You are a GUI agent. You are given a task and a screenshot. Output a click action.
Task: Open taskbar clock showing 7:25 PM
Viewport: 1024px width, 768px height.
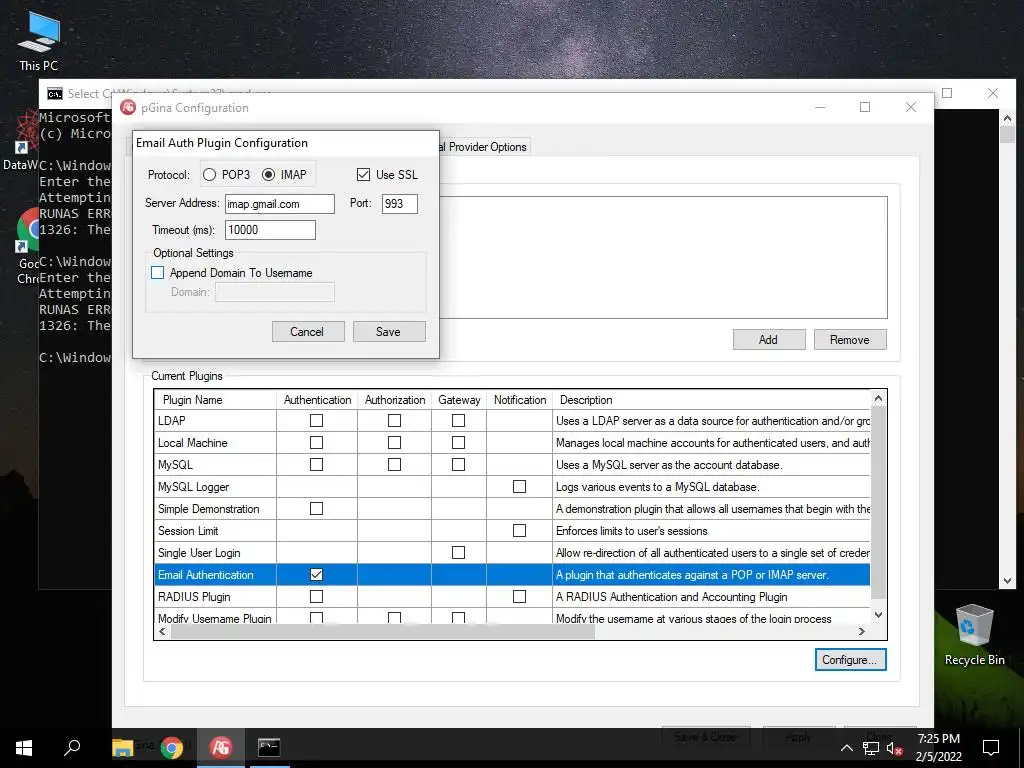(x=938, y=747)
